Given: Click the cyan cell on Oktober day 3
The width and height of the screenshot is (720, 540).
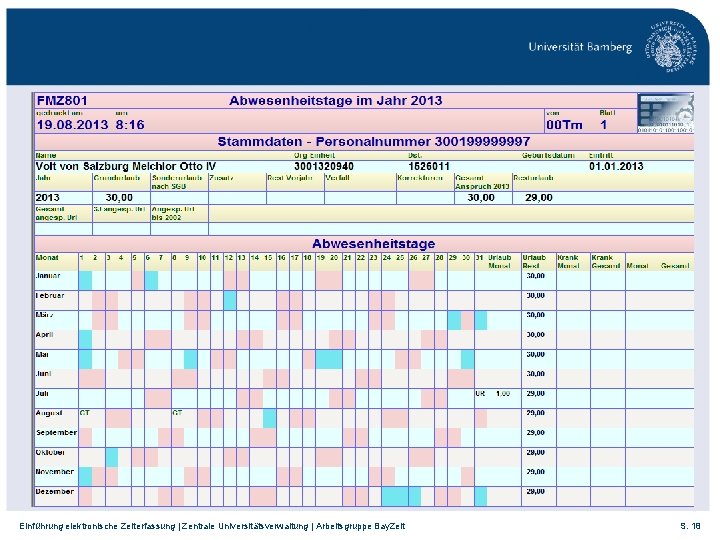Looking at the screenshot, I should pos(112,457).
